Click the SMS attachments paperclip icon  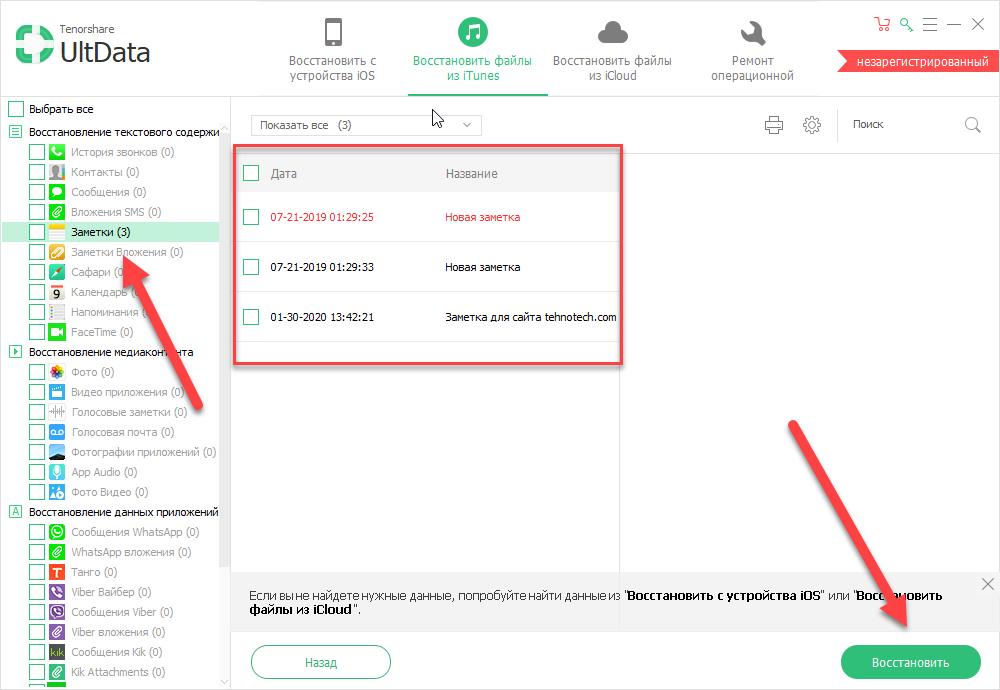(x=57, y=212)
